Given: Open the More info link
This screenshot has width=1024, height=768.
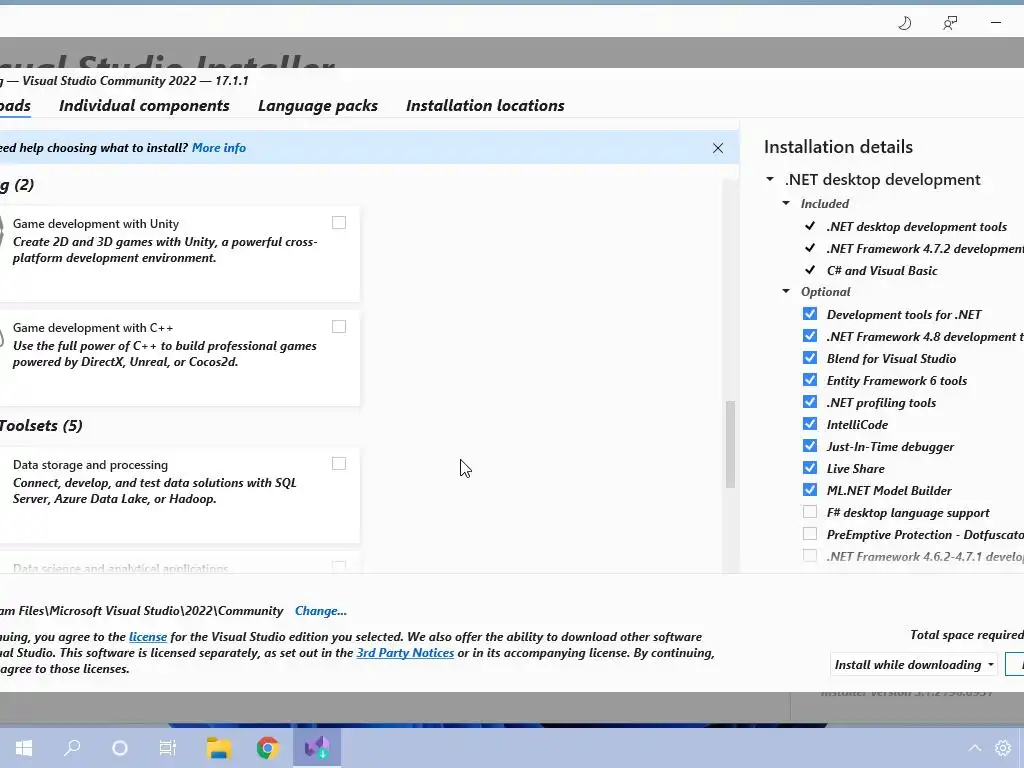Looking at the screenshot, I should [x=219, y=148].
